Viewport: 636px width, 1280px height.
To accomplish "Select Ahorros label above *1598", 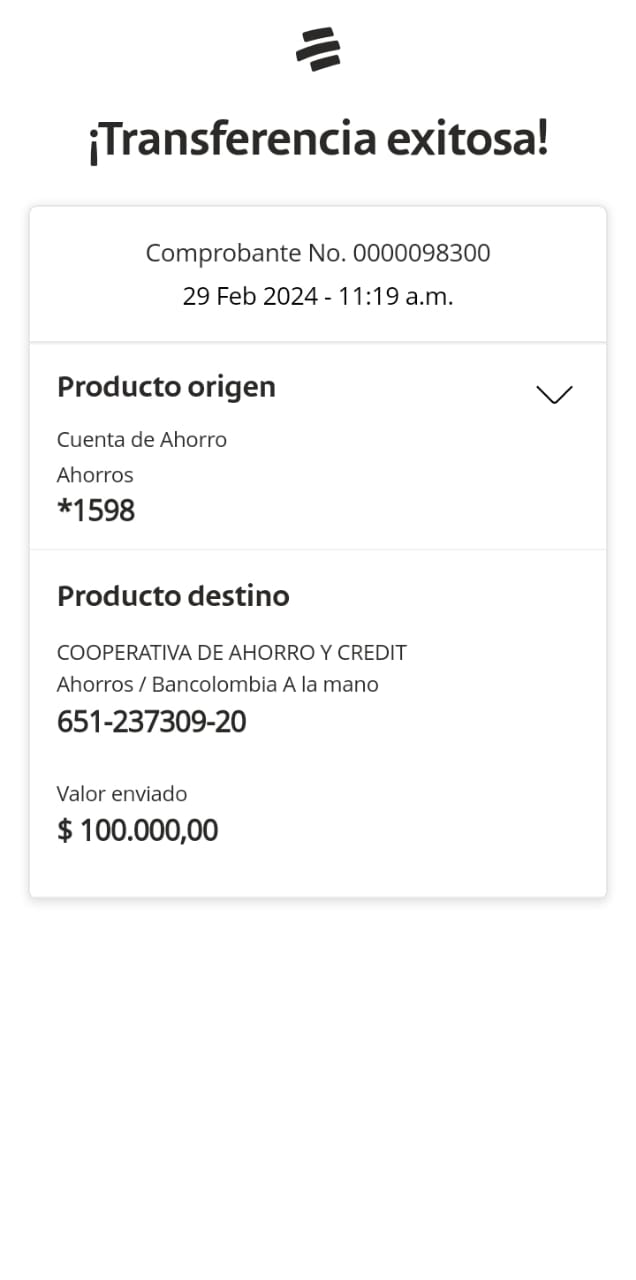I will (95, 475).
